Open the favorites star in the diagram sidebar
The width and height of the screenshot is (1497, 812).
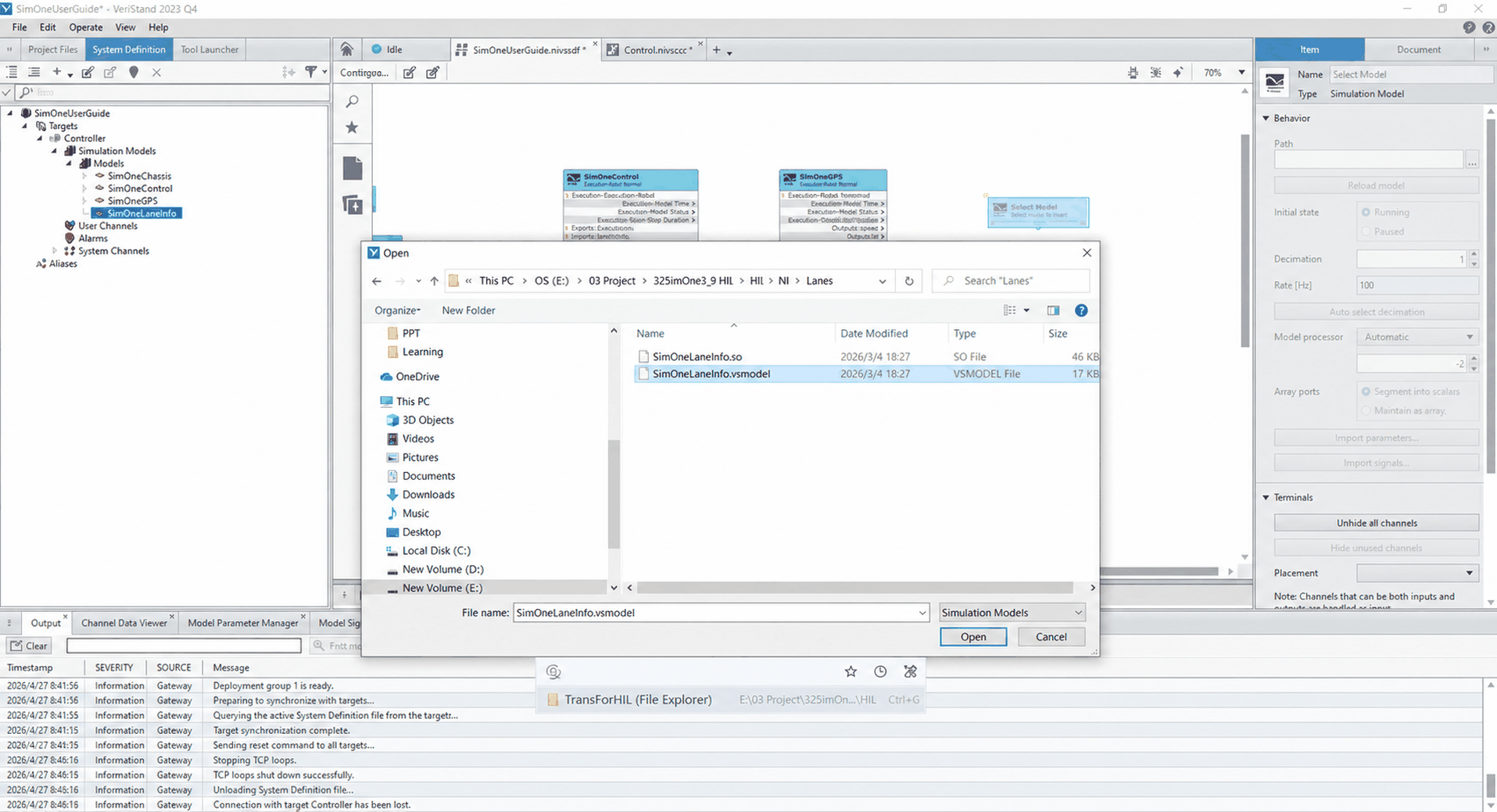point(353,127)
